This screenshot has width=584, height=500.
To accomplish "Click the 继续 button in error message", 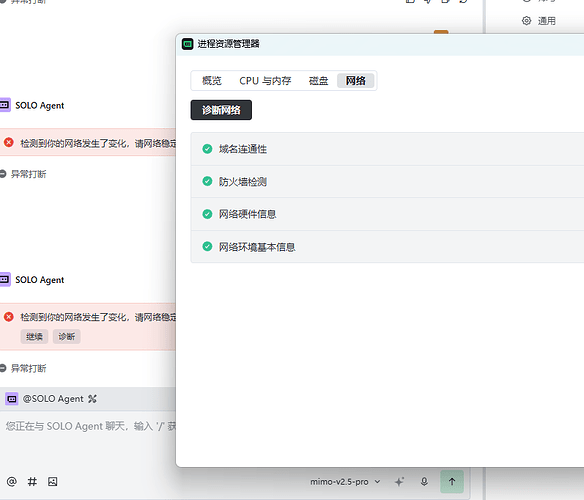I will click(34, 337).
